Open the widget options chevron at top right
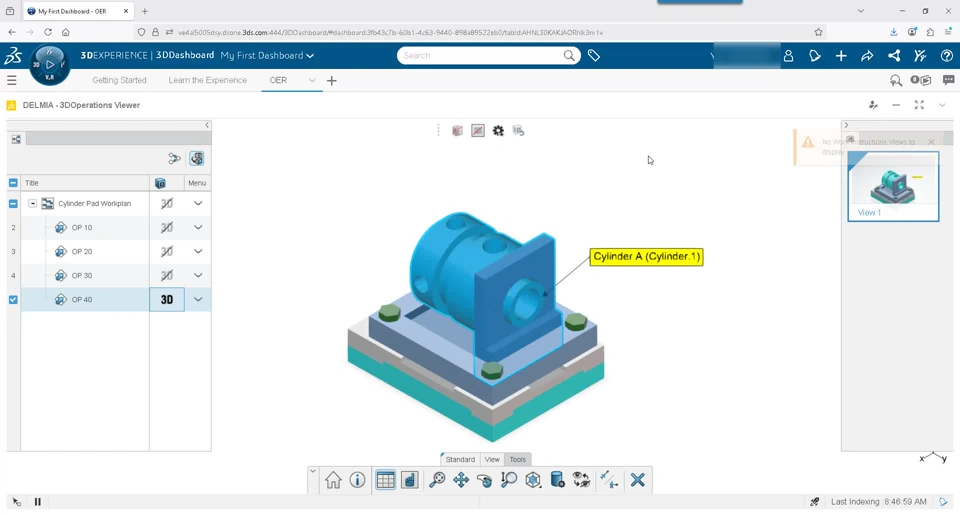Image resolution: width=960 pixels, height=516 pixels. (x=942, y=105)
